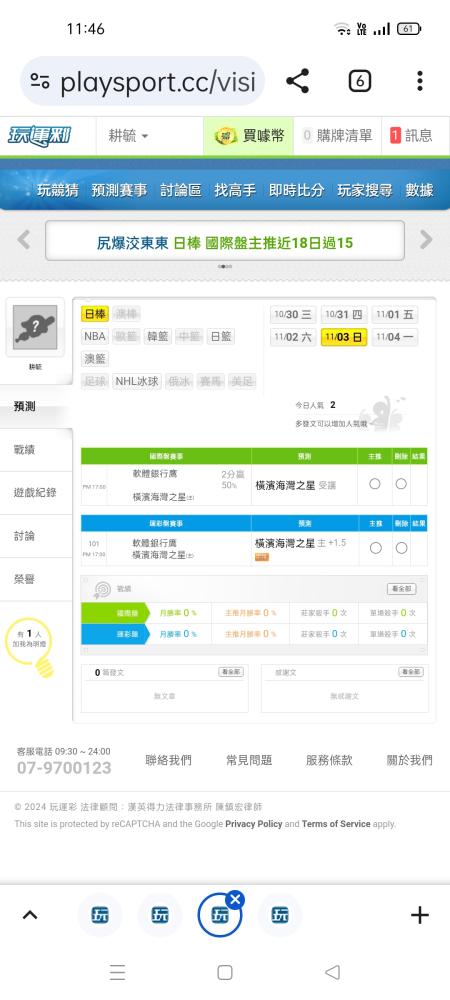The height and width of the screenshot is (1000, 450).
Task: Select the 11/04 一 date button
Action: (395, 337)
